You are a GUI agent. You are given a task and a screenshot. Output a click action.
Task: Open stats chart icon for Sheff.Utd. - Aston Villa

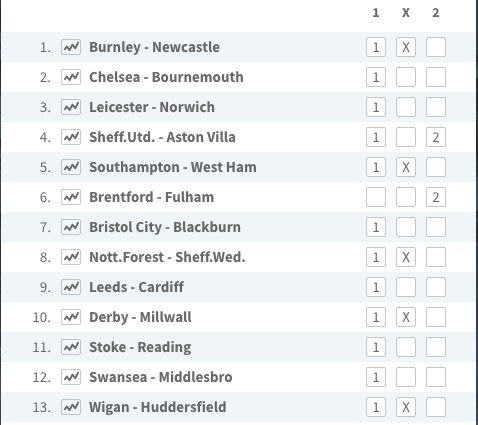tap(71, 137)
